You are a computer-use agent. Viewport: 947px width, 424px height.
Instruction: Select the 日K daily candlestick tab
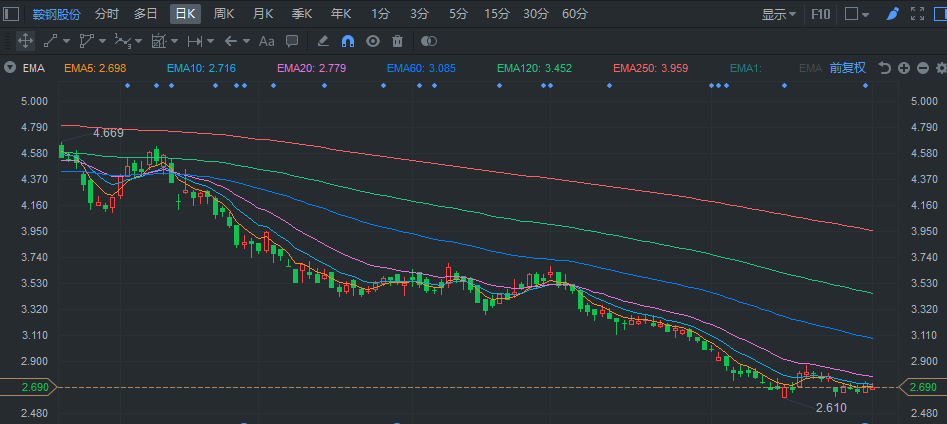click(x=185, y=13)
